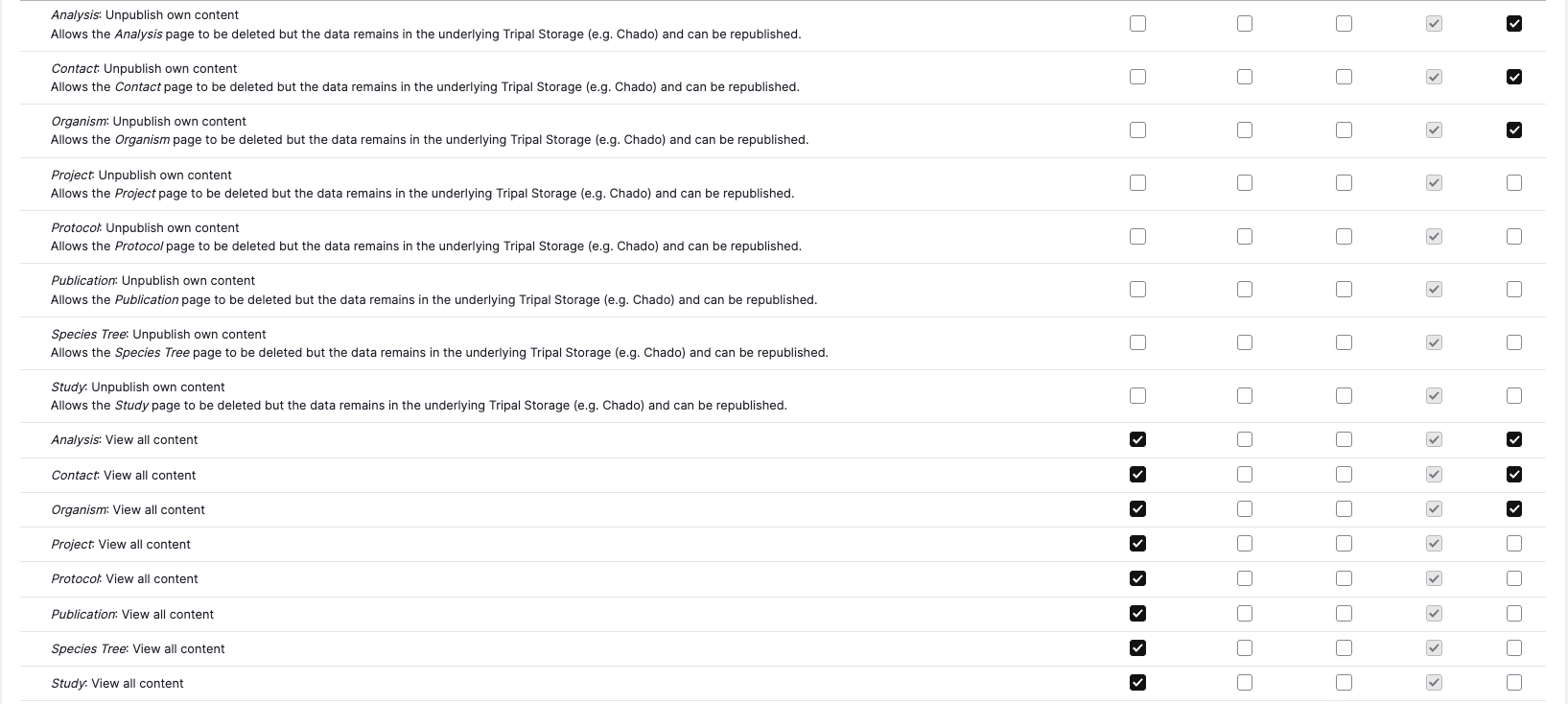Tick second-column checkbox for Contact: Unpublish own content
This screenshot has width=1568, height=704.
click(1244, 77)
